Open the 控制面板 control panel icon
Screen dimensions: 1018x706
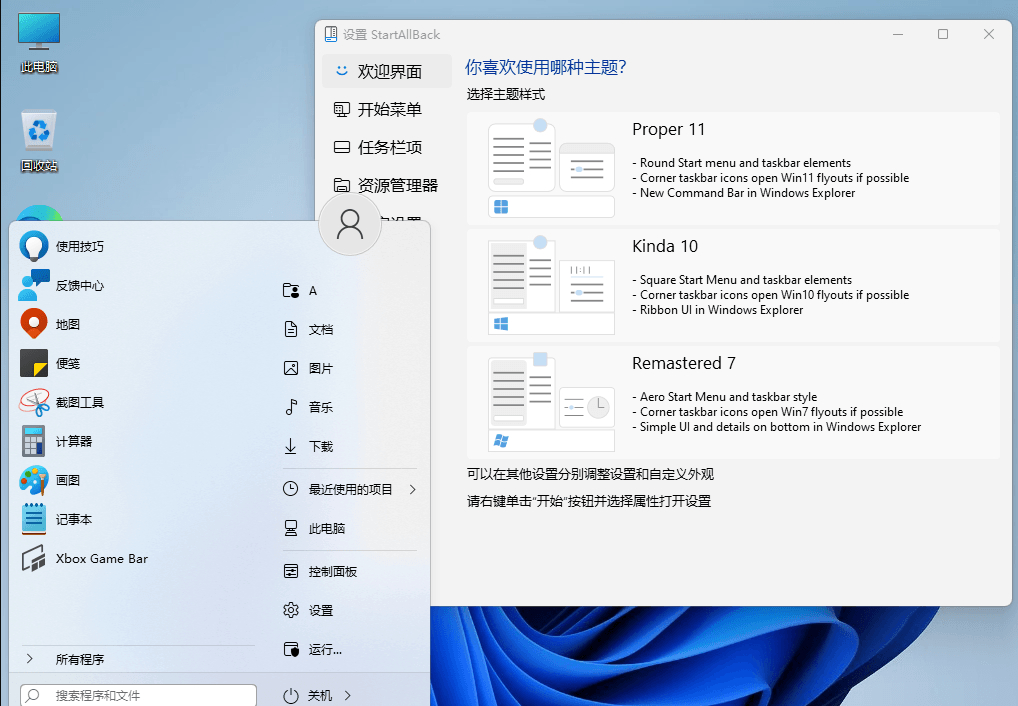[x=291, y=571]
